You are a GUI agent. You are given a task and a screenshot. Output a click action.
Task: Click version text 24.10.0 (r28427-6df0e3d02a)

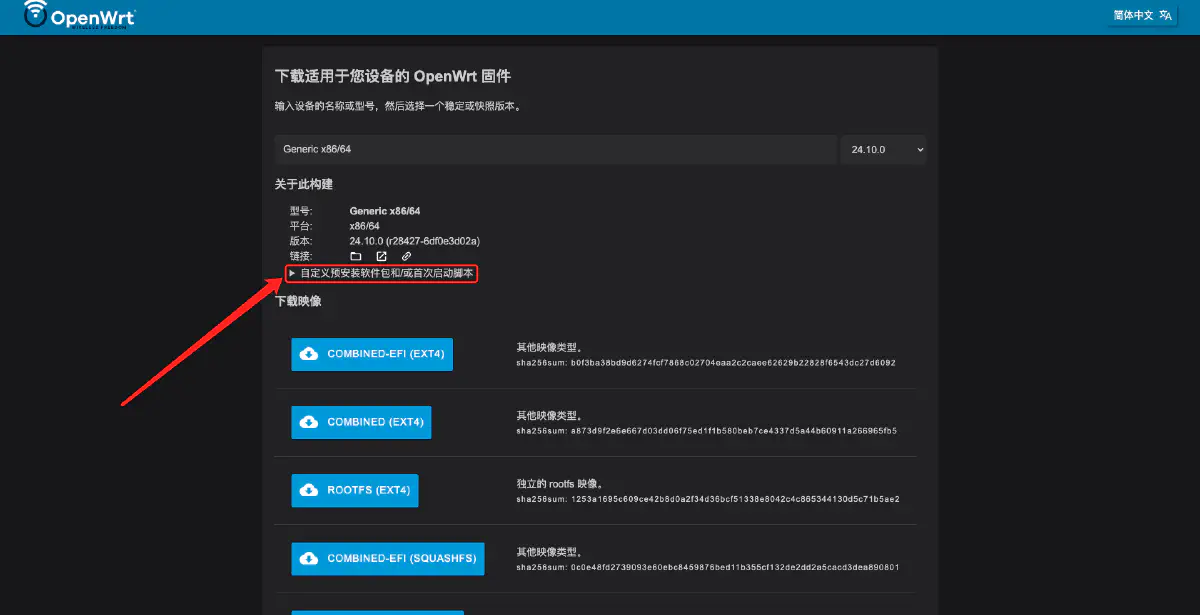click(415, 241)
